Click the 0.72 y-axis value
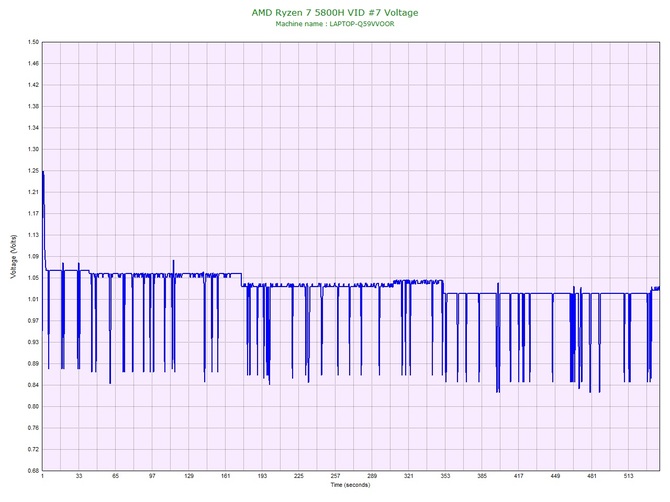 pyautogui.click(x=33, y=449)
